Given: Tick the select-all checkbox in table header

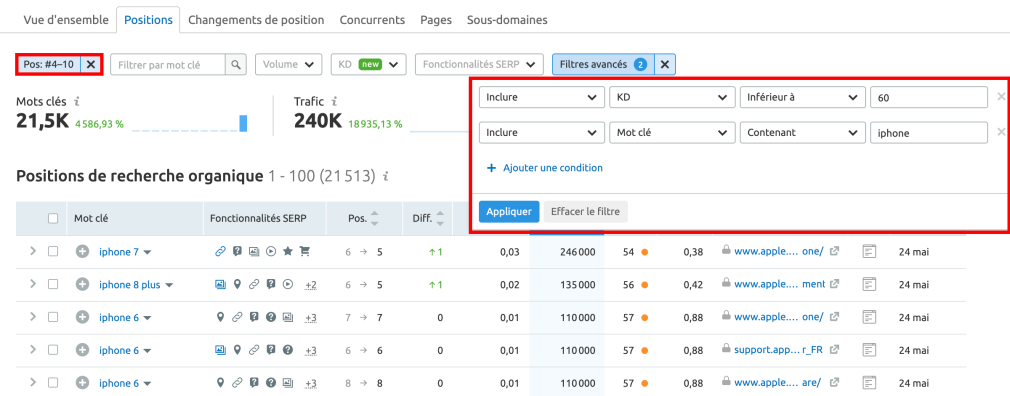Looking at the screenshot, I should pyautogui.click(x=53, y=218).
